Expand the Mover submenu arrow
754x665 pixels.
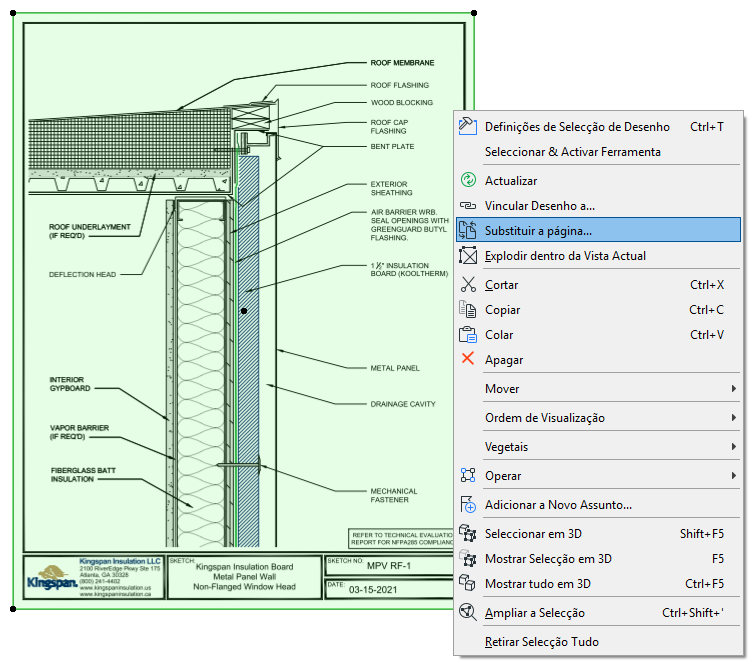click(734, 389)
